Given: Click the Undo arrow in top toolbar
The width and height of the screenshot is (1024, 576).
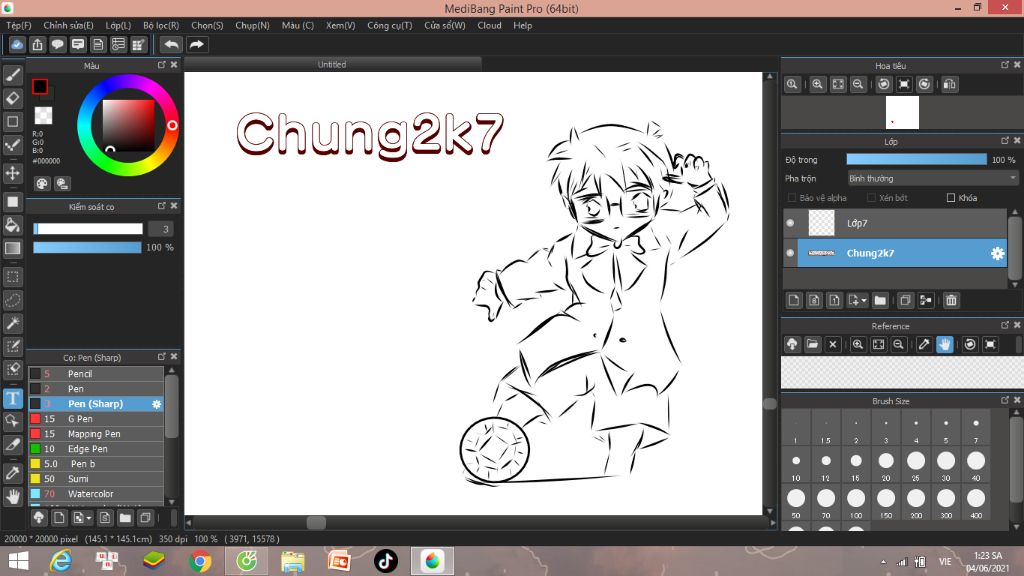Looking at the screenshot, I should pyautogui.click(x=171, y=45).
